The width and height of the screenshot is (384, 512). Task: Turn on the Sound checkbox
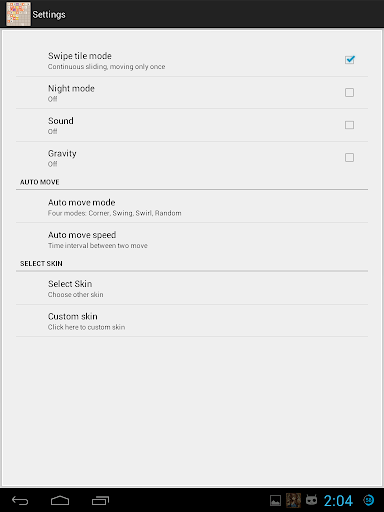point(349,125)
